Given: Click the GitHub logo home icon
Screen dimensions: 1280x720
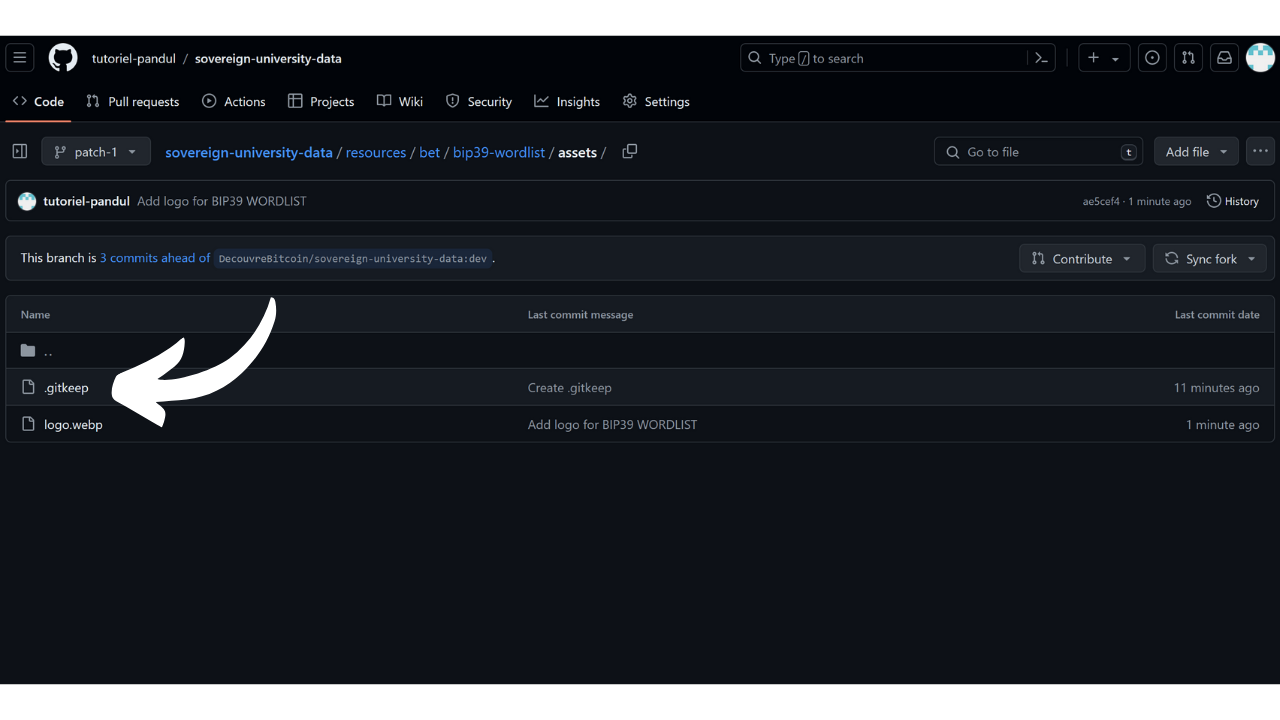Looking at the screenshot, I should pos(63,58).
